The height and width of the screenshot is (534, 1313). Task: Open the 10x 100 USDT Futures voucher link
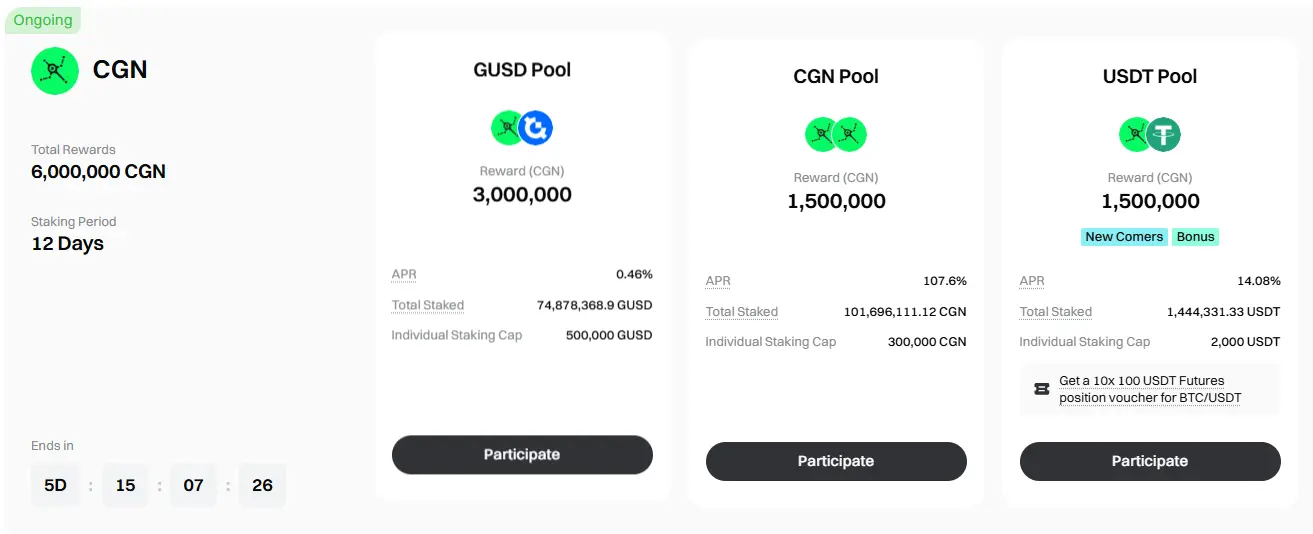[x=1150, y=389]
